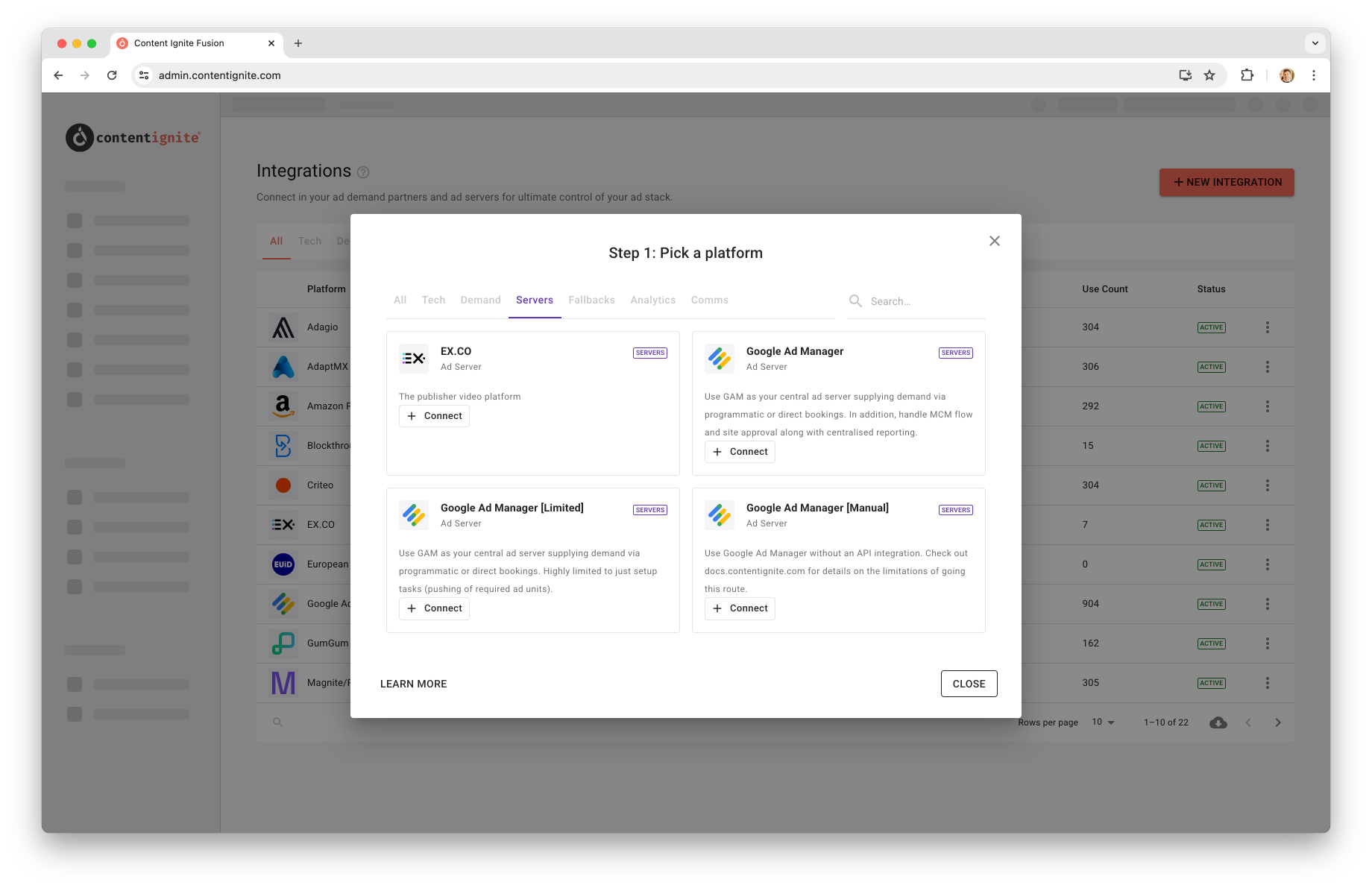Open the rows per page dropdown
The height and width of the screenshot is (888, 1372).
tap(1103, 722)
